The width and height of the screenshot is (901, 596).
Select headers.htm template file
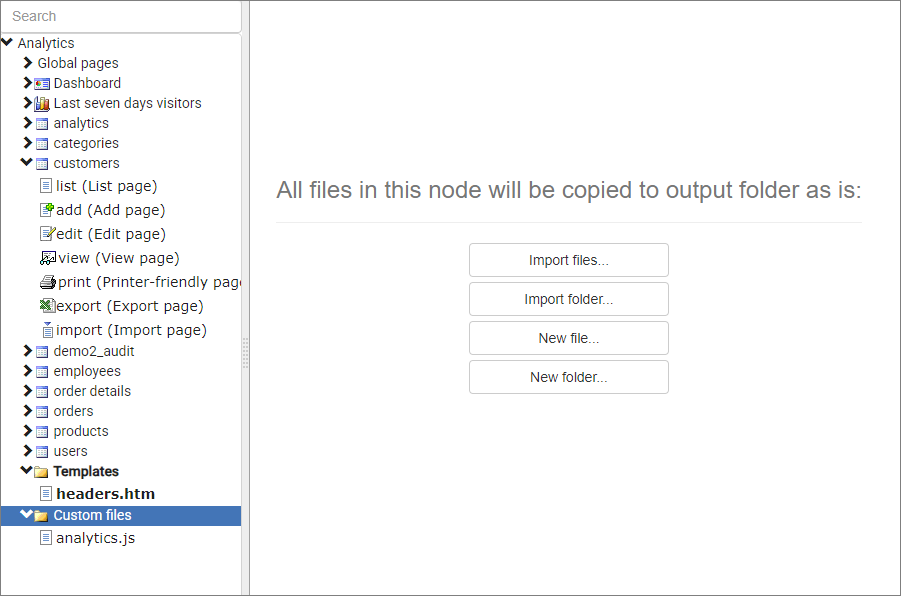pyautogui.click(x=105, y=494)
